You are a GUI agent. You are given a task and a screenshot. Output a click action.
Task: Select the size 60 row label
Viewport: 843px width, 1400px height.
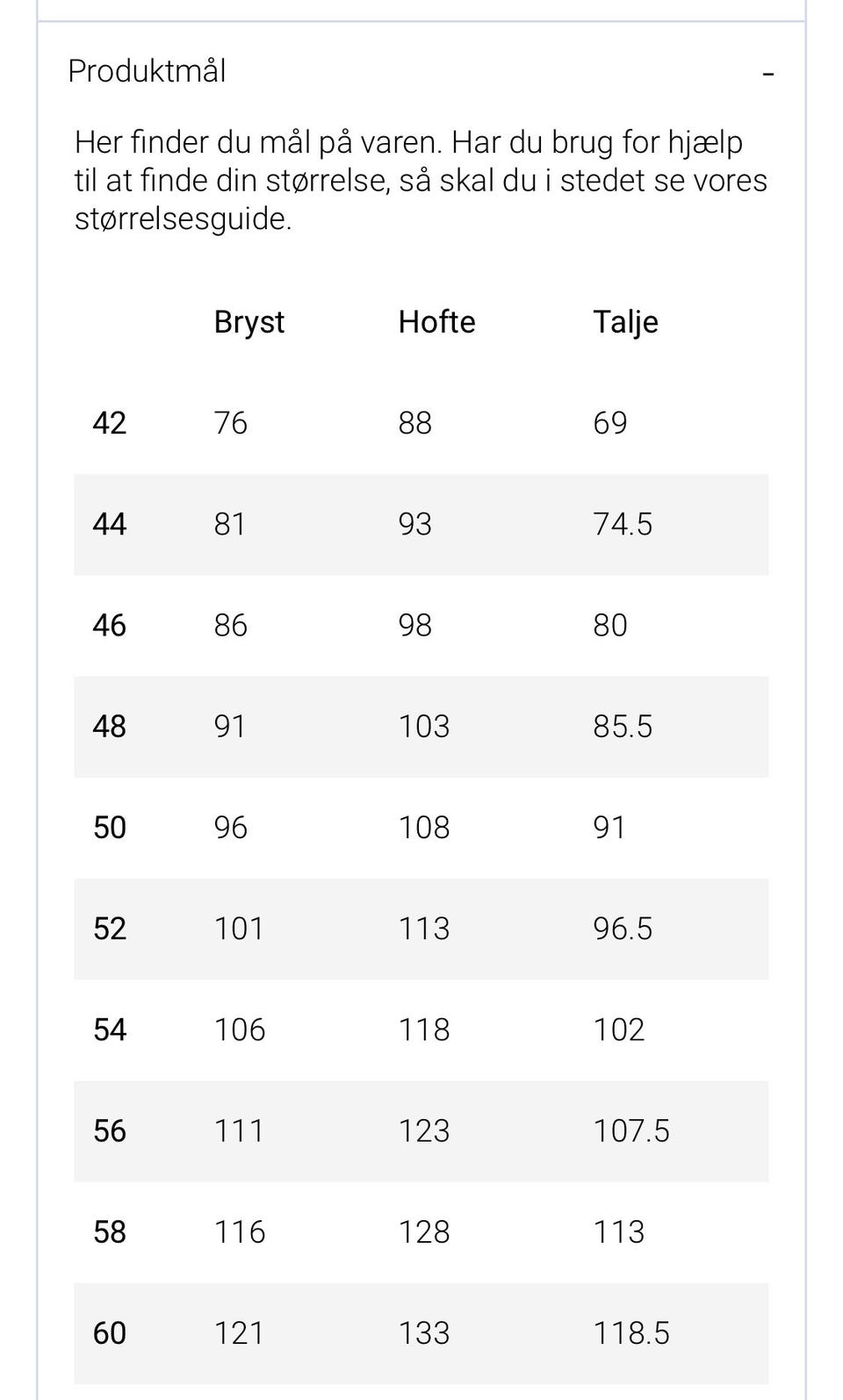pos(110,1332)
